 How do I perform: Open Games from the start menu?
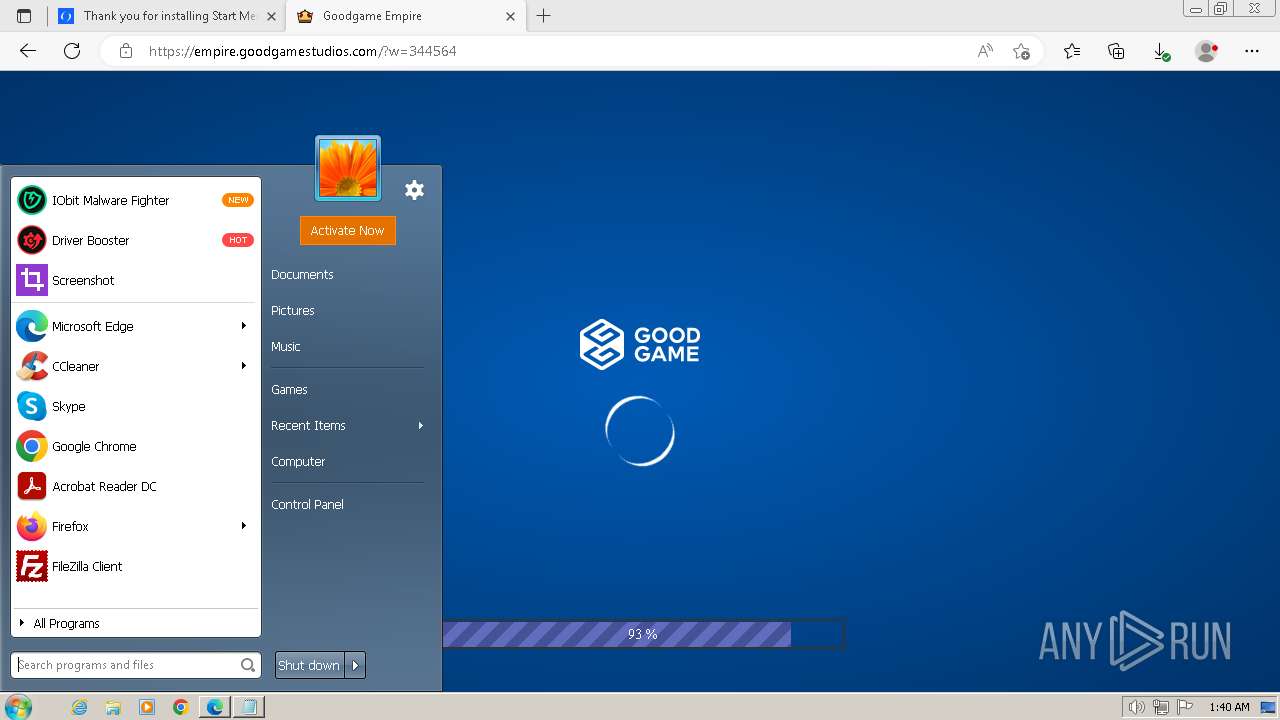pyautogui.click(x=289, y=390)
